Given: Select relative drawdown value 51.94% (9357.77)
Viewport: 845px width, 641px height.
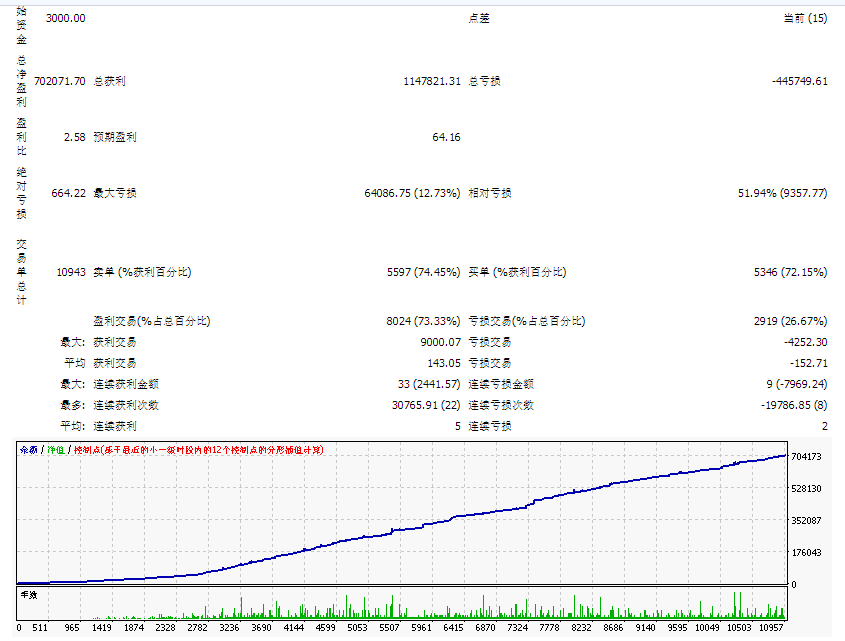Looking at the screenshot, I should pyautogui.click(x=782, y=194).
